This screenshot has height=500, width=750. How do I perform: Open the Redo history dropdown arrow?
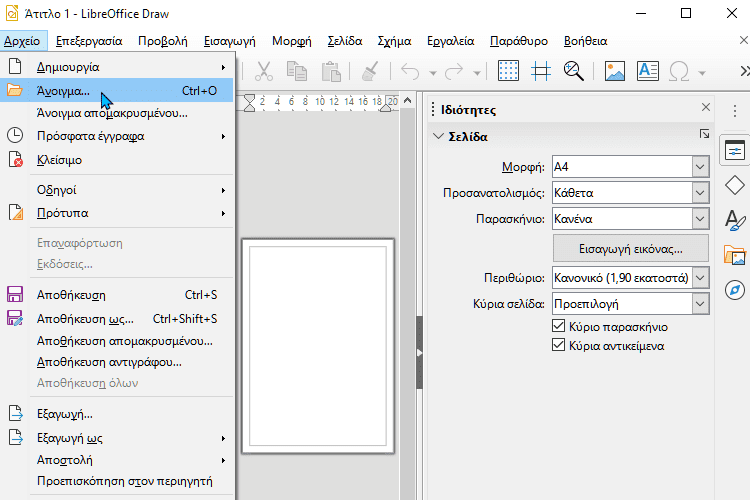pos(477,73)
